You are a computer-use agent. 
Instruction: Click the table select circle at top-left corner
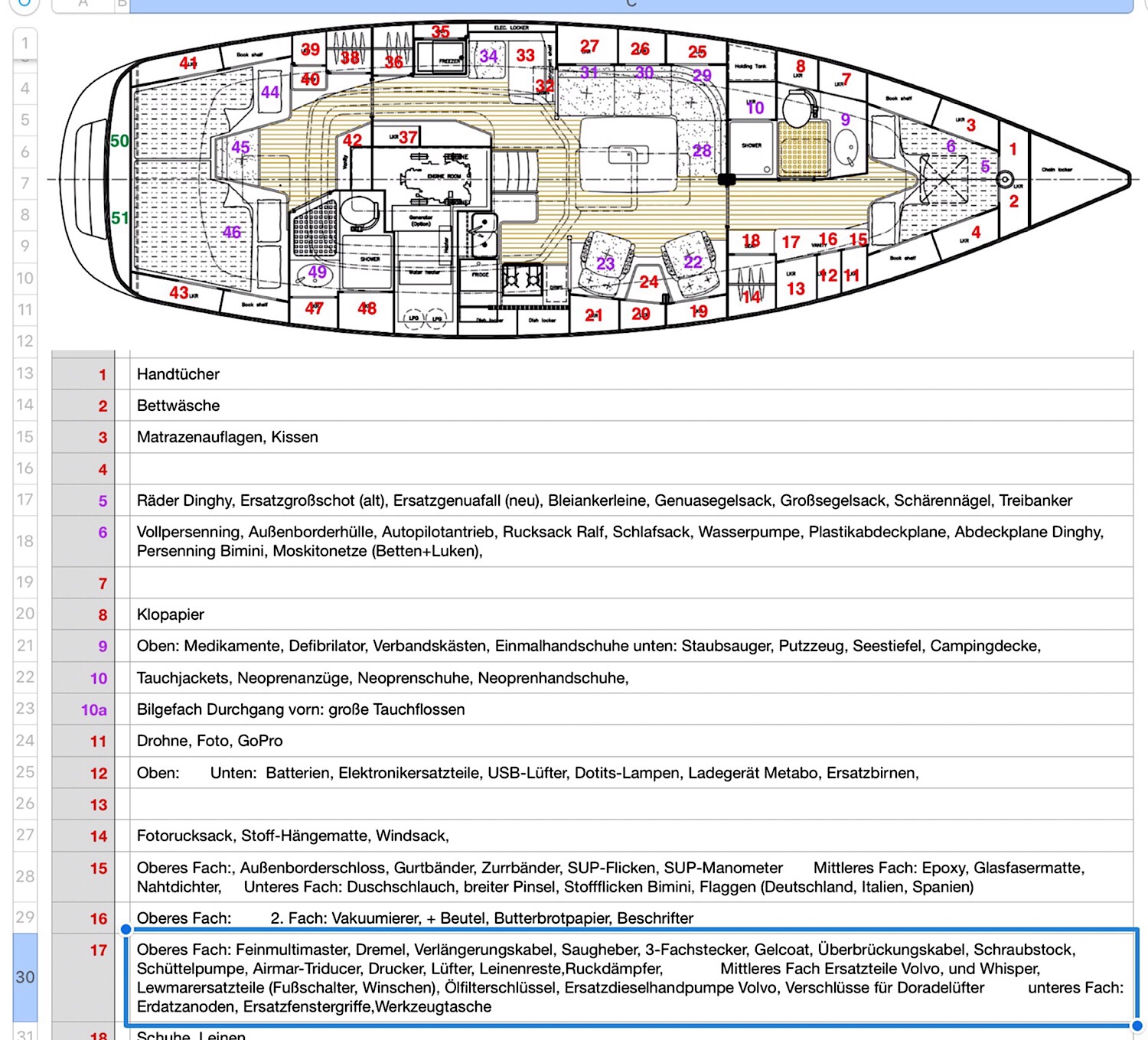pos(24,5)
